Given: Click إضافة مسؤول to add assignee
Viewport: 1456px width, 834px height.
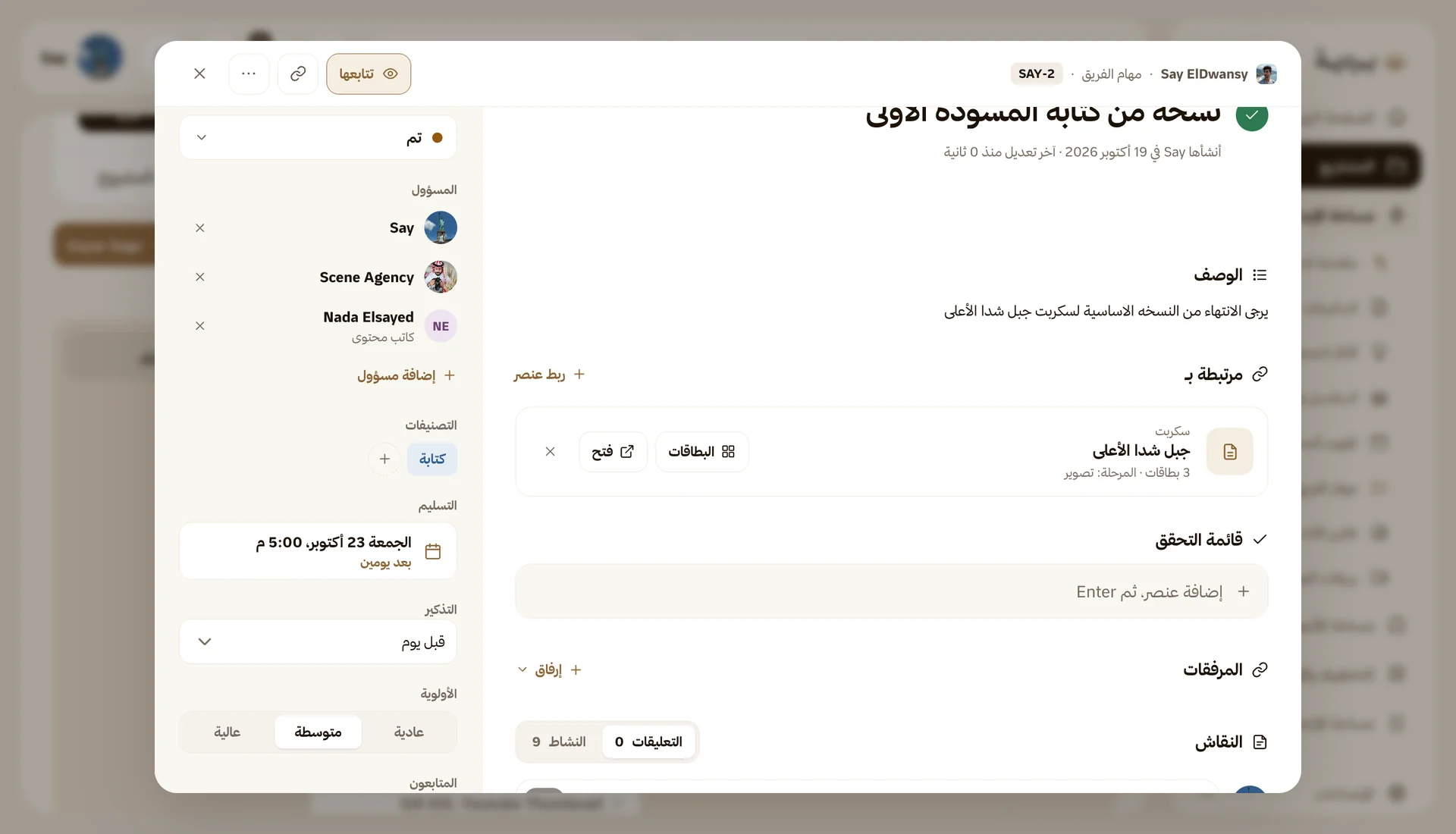Looking at the screenshot, I should pyautogui.click(x=406, y=375).
